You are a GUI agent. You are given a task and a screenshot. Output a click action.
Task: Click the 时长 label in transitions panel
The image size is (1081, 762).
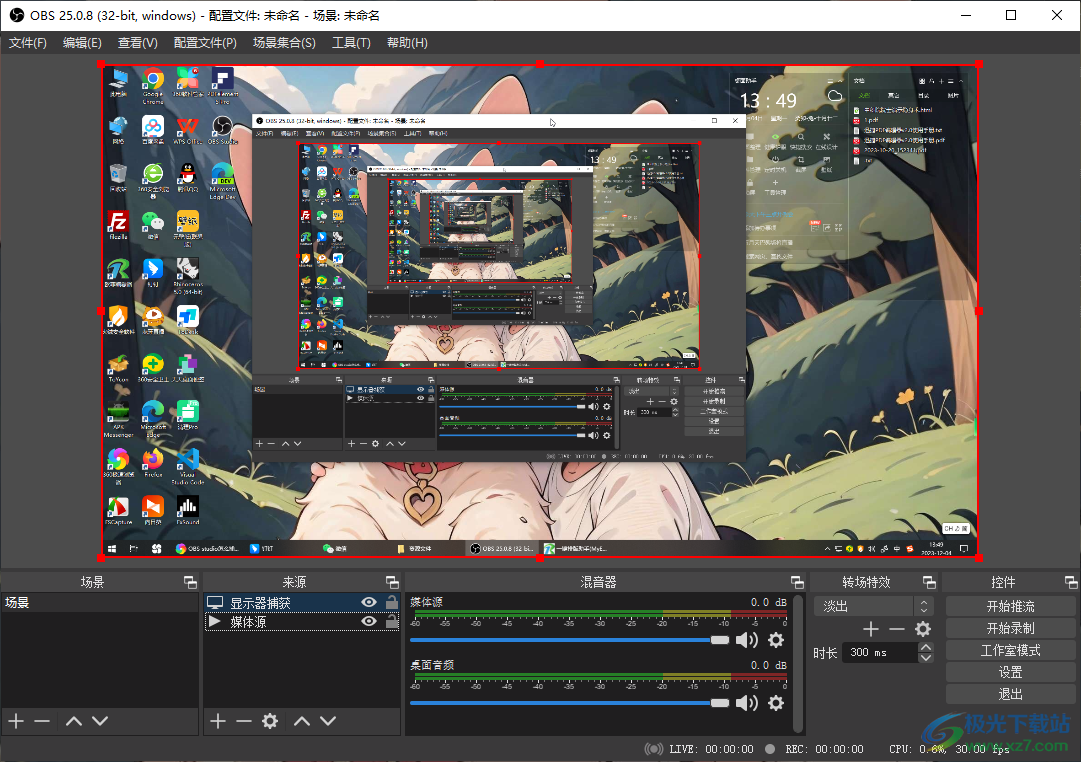(825, 652)
